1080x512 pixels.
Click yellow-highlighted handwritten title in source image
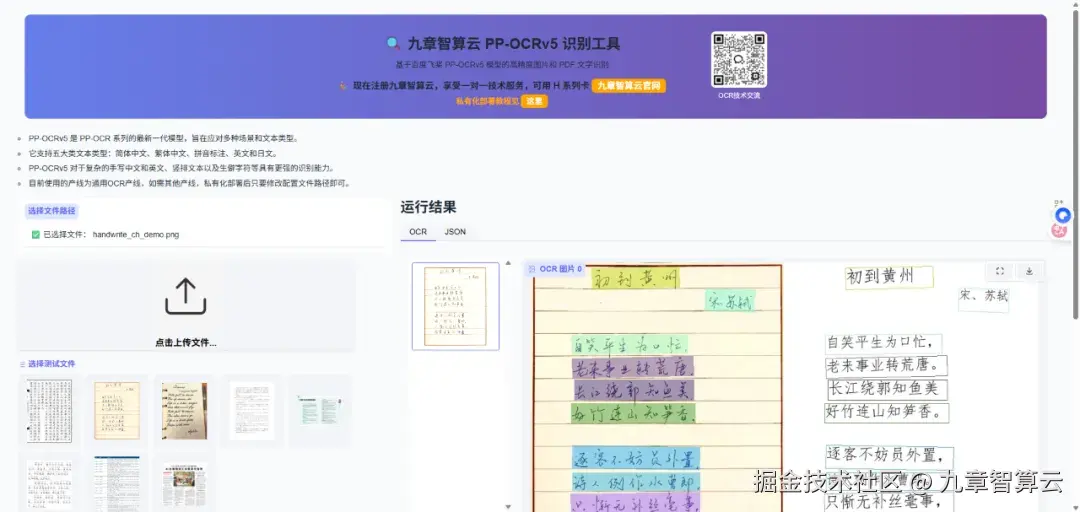[x=635, y=278]
